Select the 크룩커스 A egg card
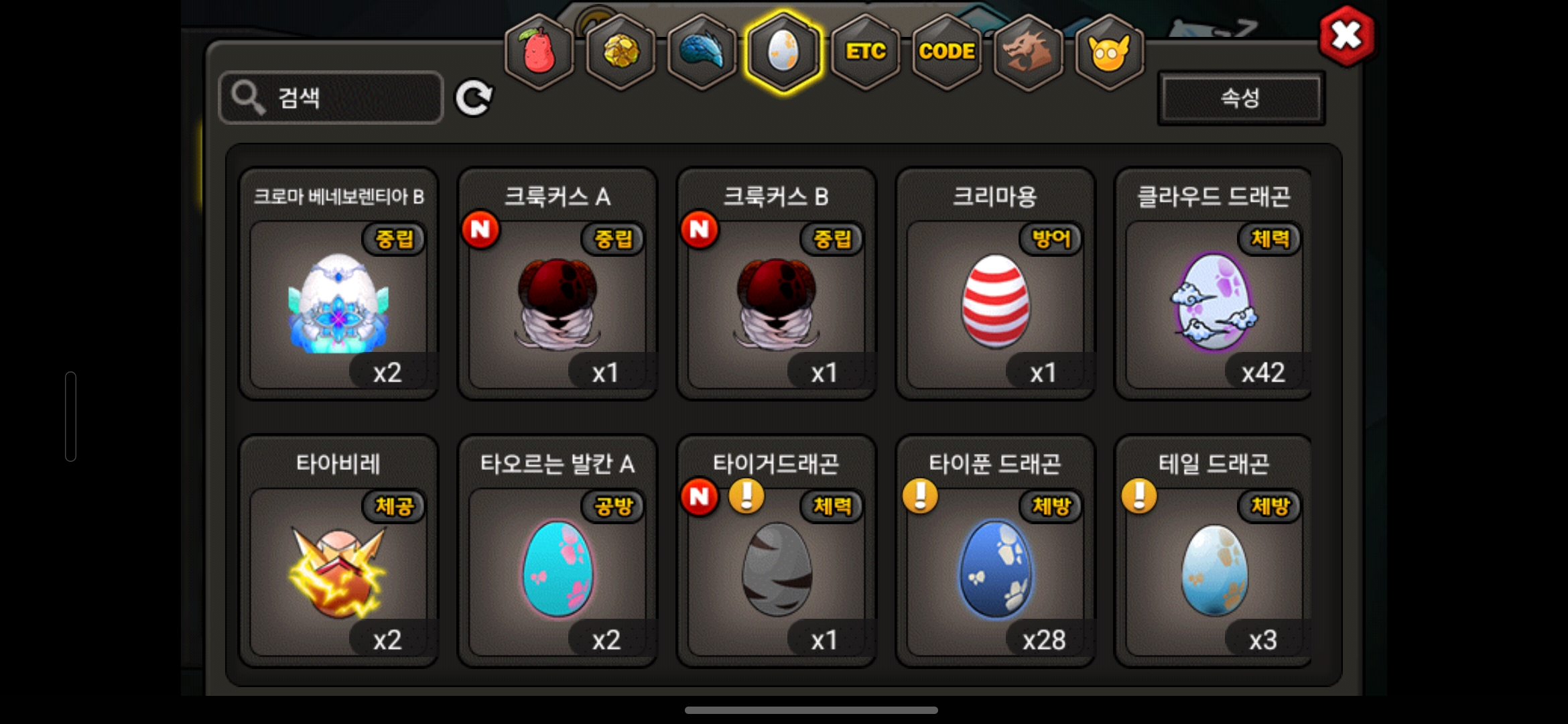The image size is (1568, 724). (558, 284)
